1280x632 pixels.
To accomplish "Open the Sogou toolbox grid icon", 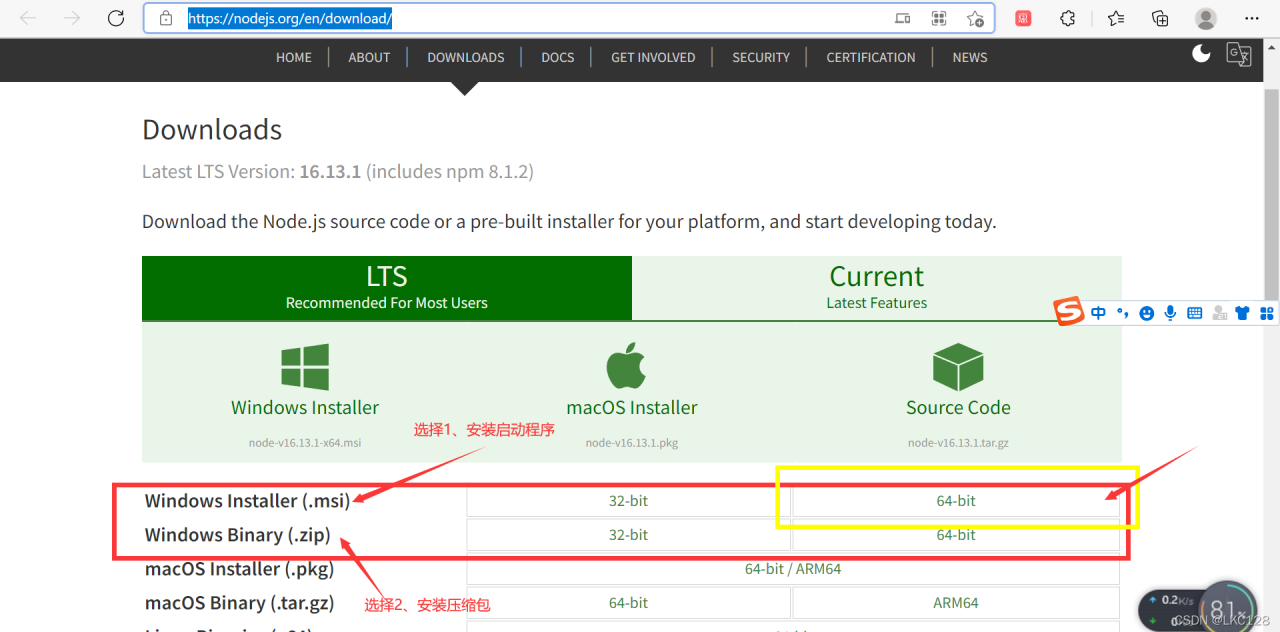I will (1267, 313).
